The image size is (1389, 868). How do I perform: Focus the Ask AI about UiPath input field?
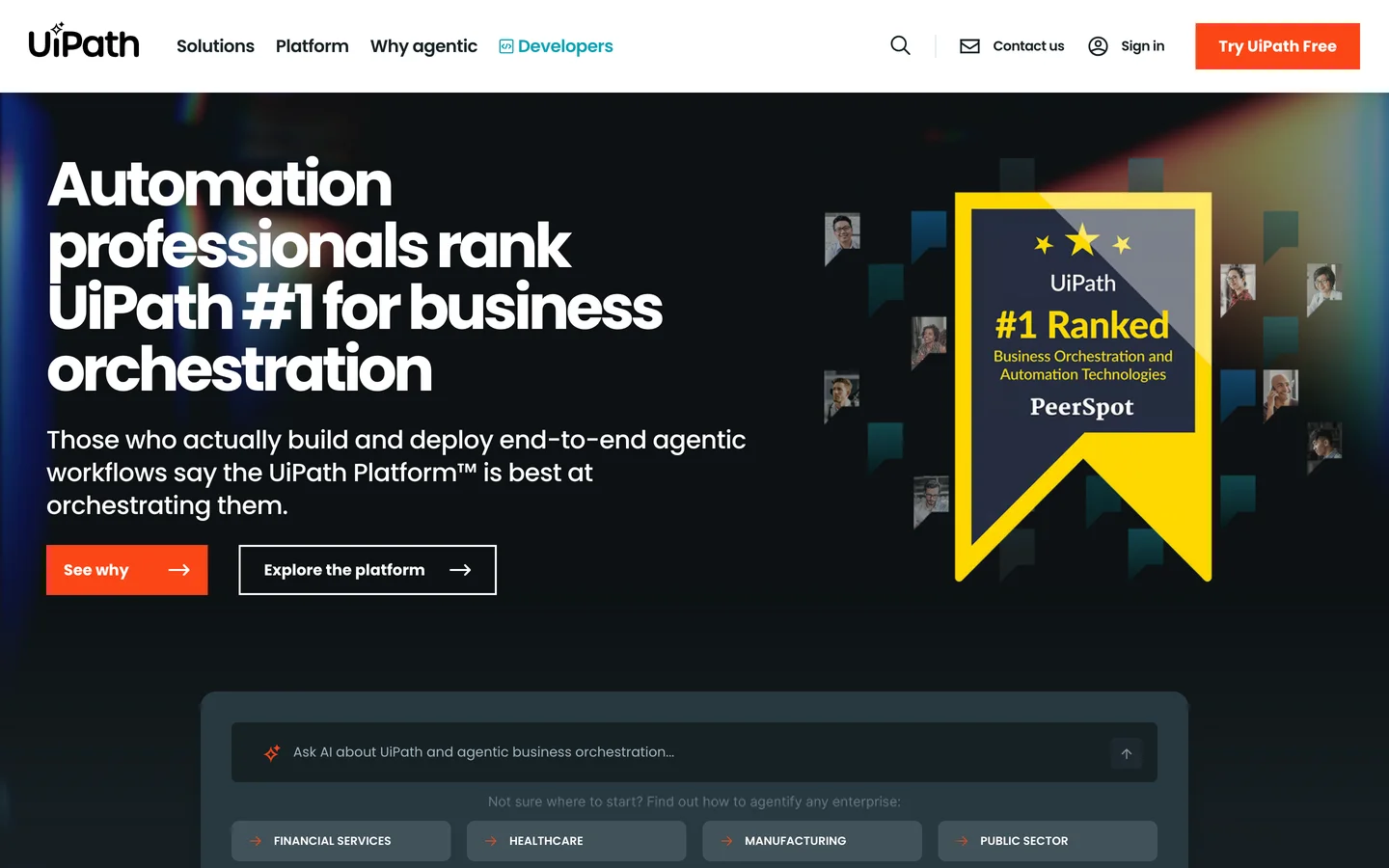(x=694, y=752)
